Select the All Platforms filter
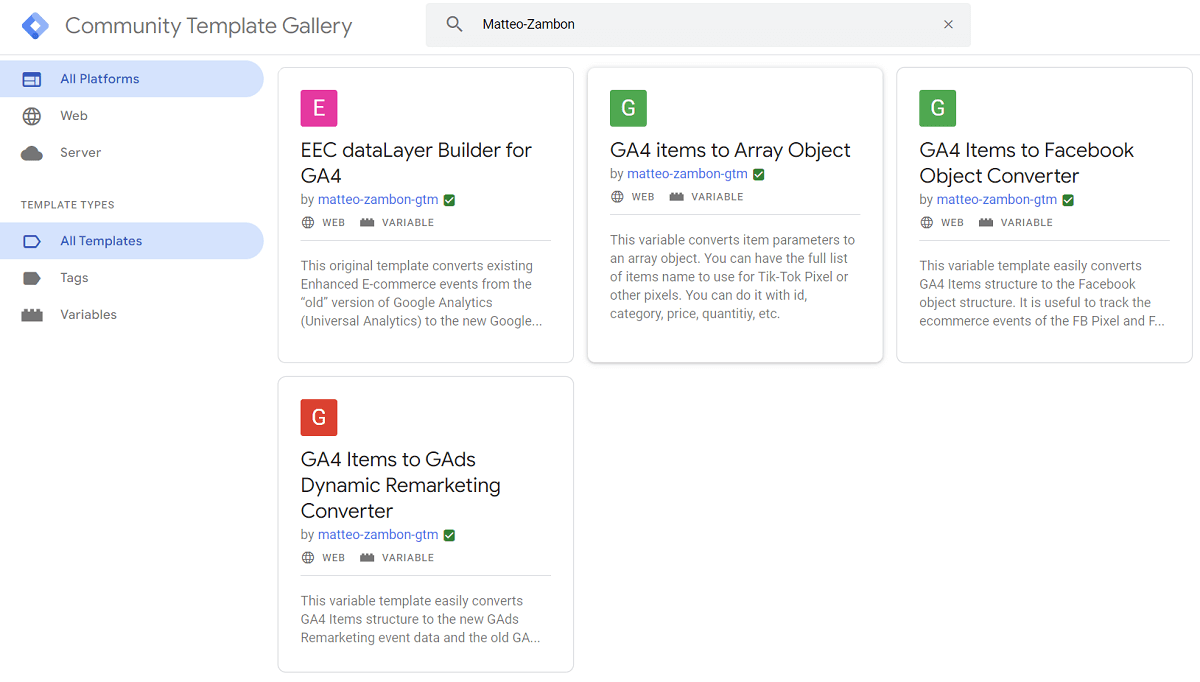Viewport: 1200px width, 682px height. [x=132, y=79]
